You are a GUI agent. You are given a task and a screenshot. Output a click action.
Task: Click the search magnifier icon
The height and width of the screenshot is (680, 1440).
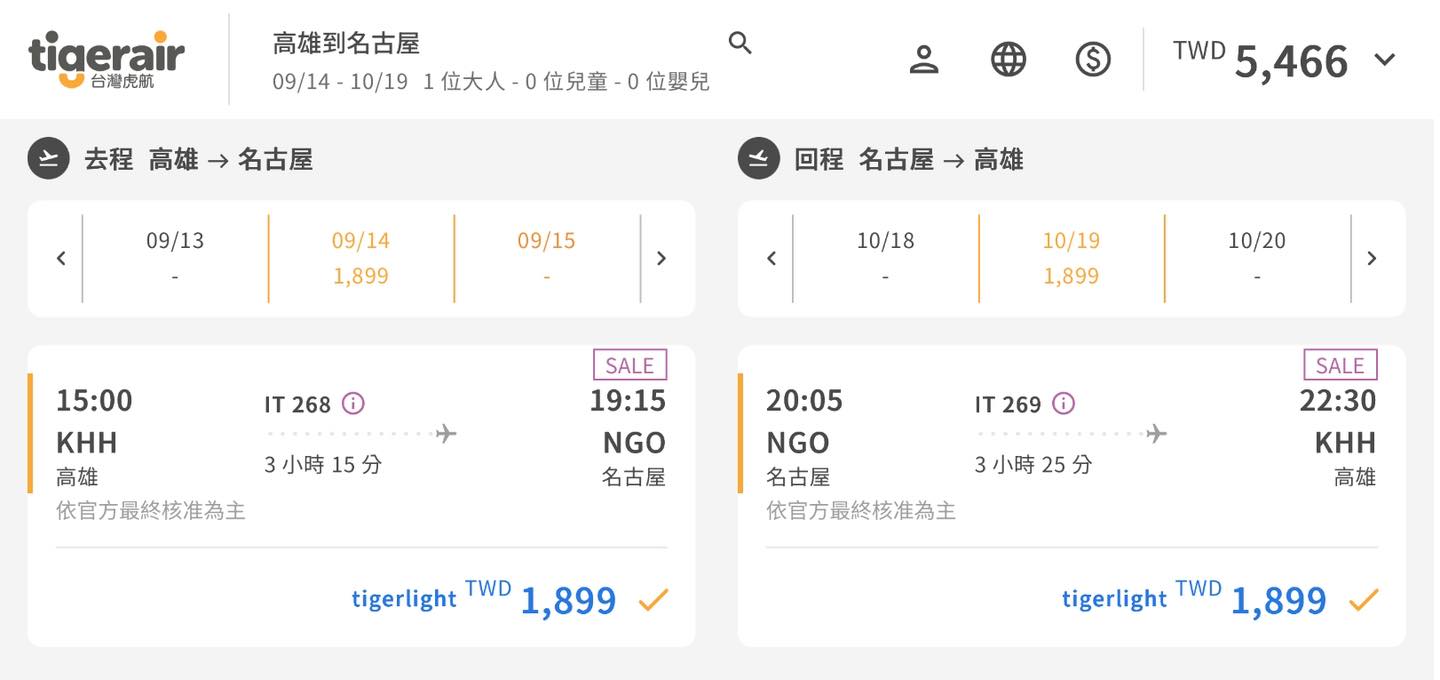coord(740,43)
